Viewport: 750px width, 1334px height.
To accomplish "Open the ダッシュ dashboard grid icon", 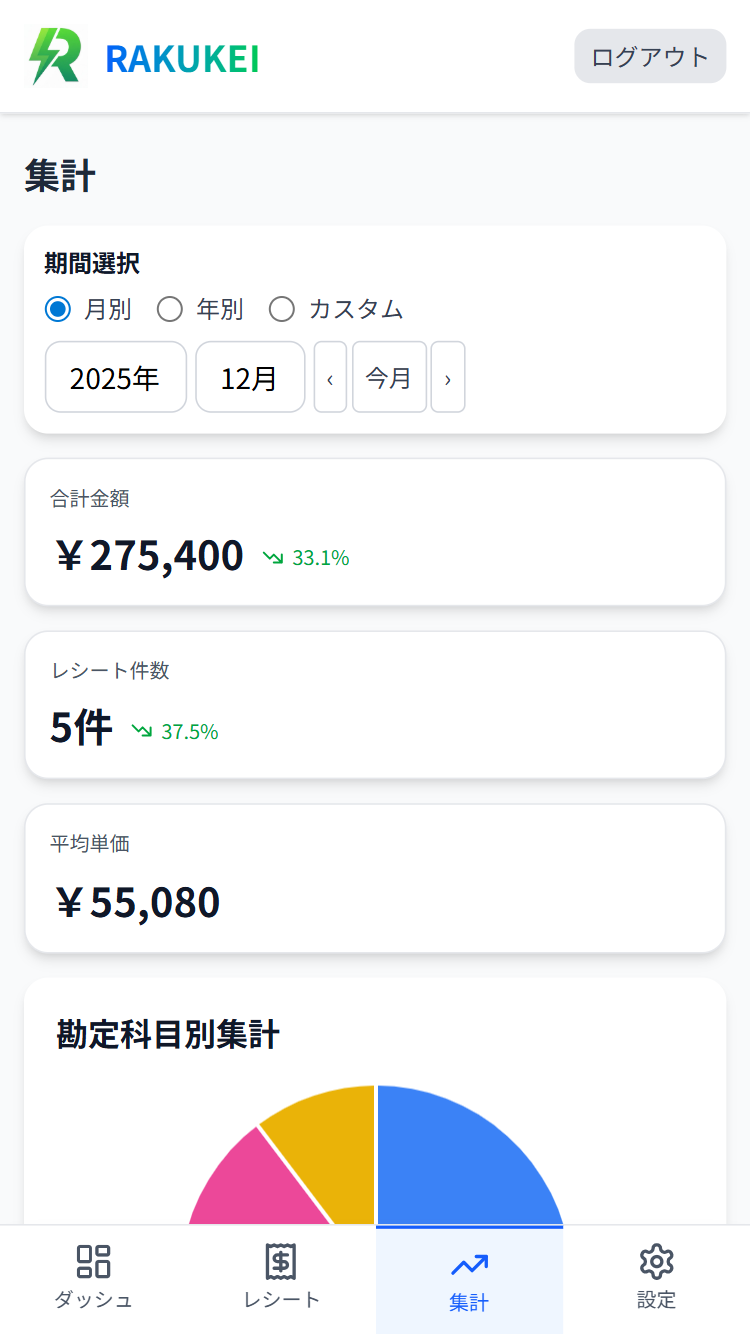I will click(94, 1260).
